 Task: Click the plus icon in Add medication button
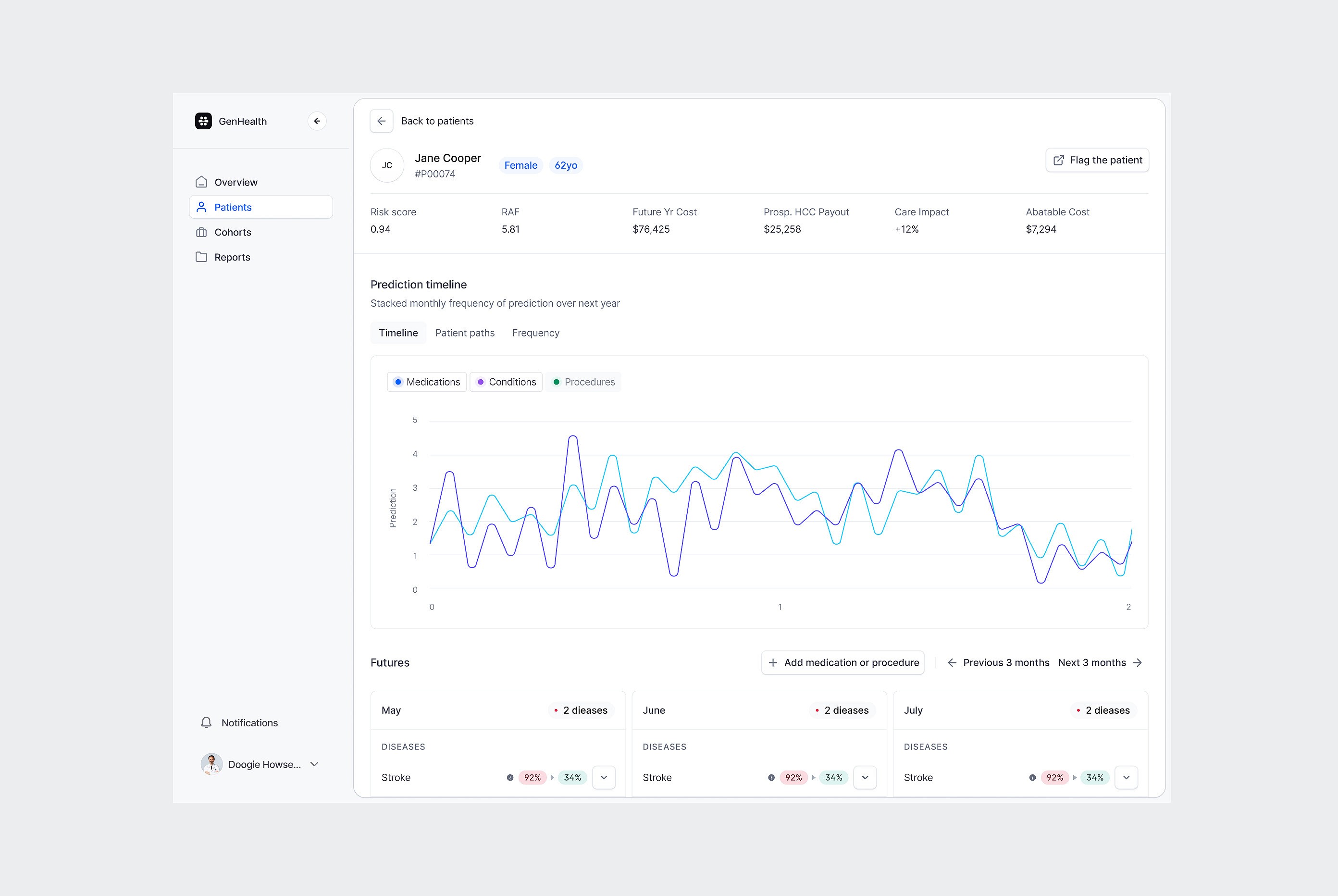point(773,662)
